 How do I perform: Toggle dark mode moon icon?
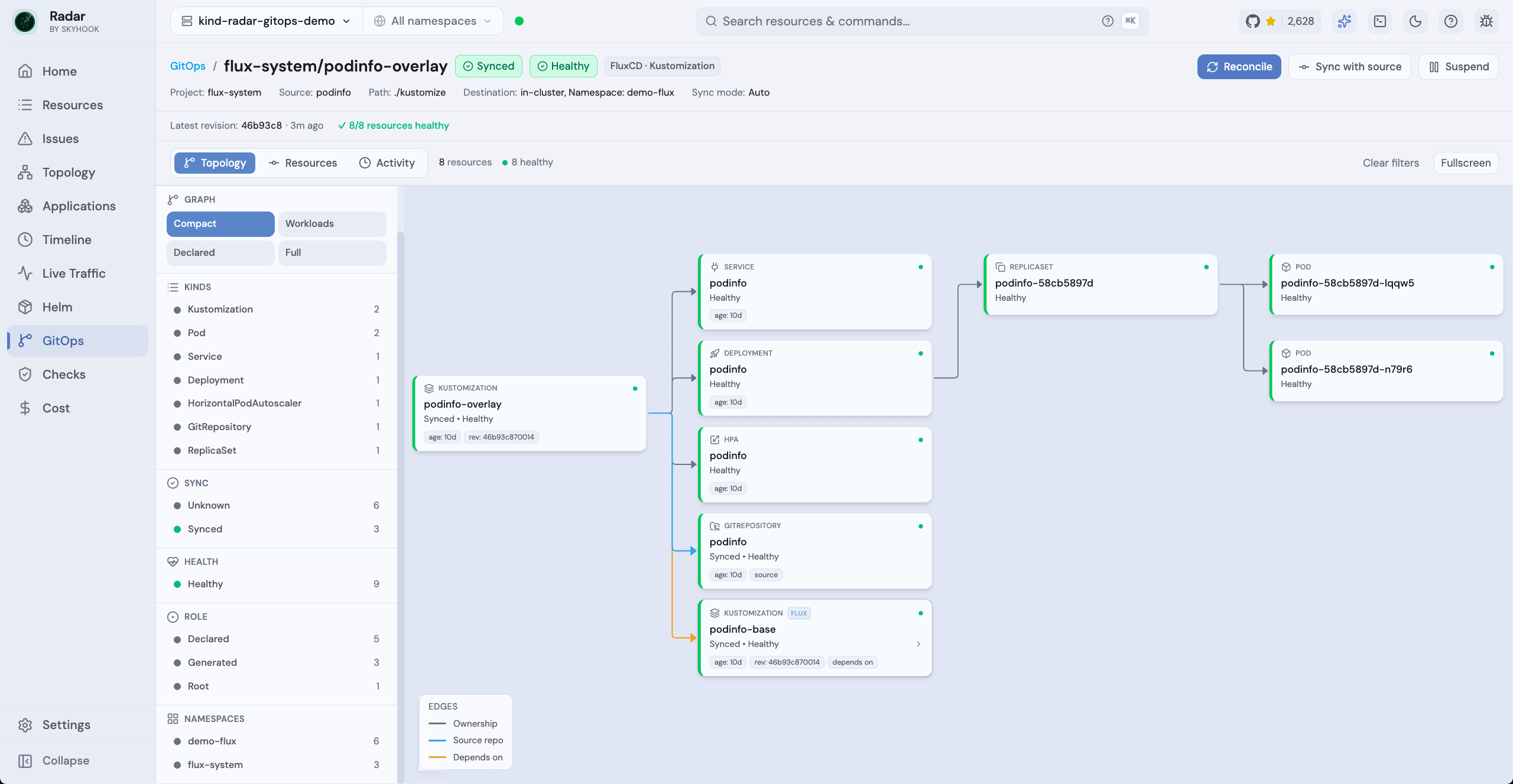coord(1415,21)
